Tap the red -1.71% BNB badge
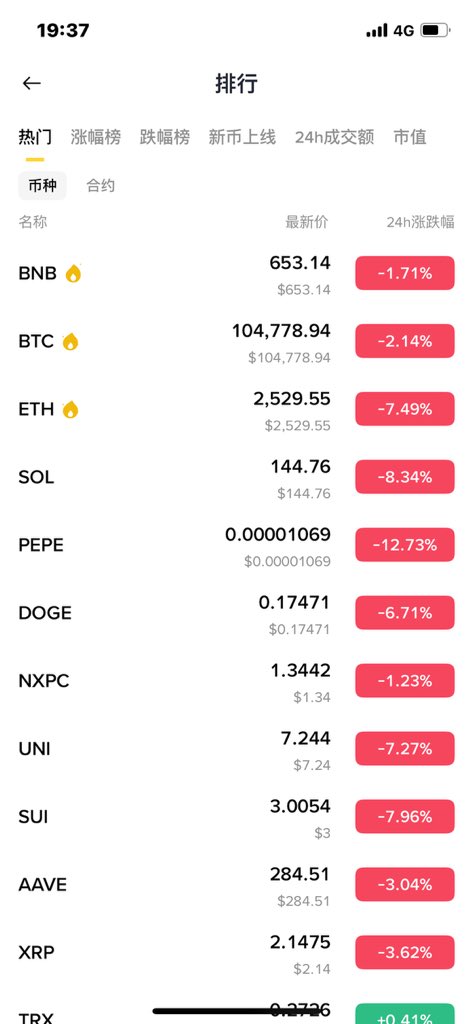Screen dimensions: 473x1024 [405, 273]
